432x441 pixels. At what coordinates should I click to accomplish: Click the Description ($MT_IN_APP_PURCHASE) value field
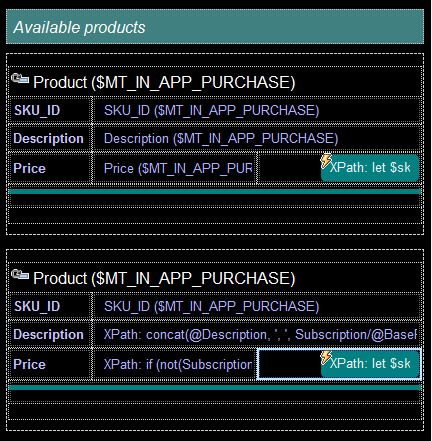pos(256,138)
